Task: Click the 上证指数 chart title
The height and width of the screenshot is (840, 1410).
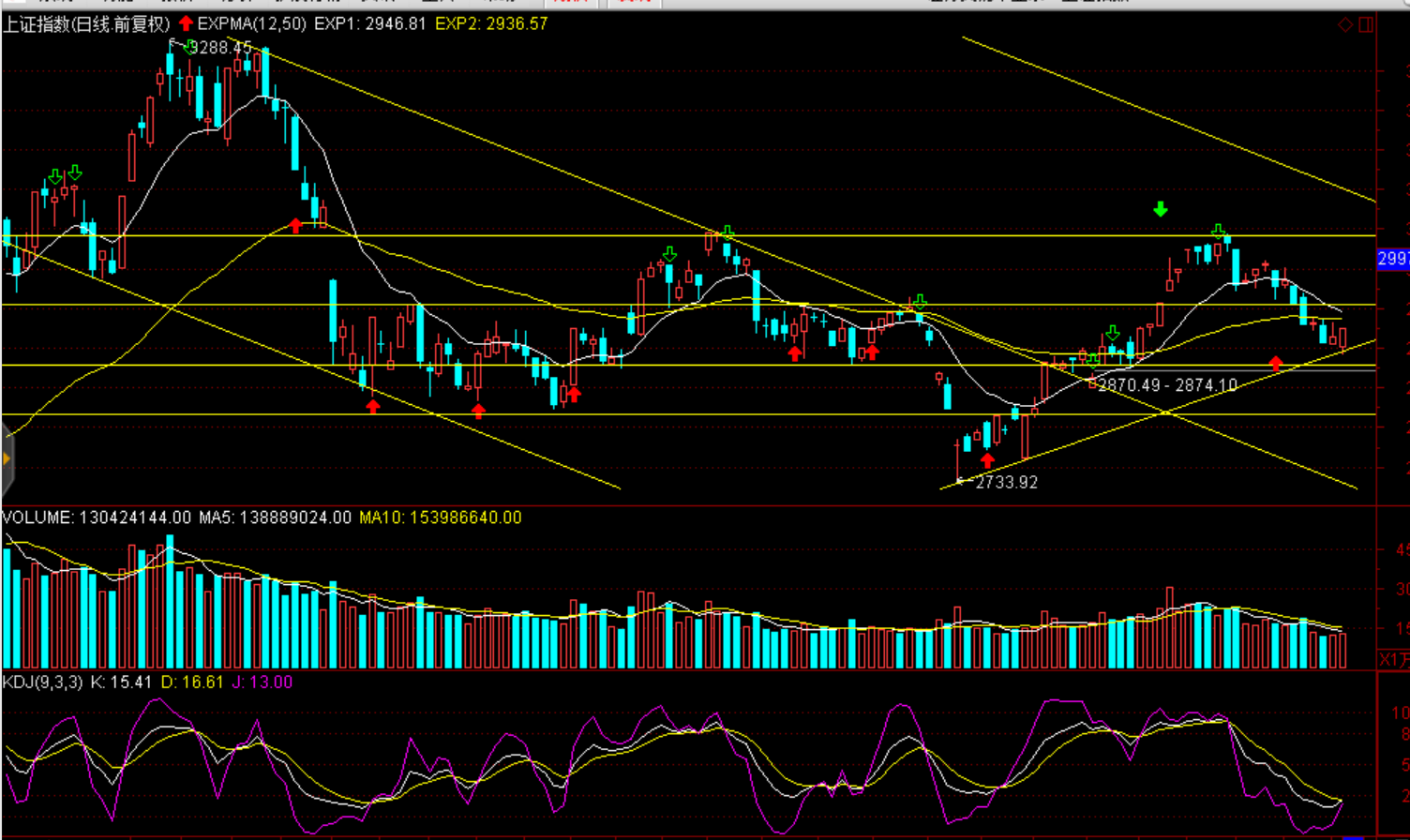Action: pyautogui.click(x=86, y=23)
